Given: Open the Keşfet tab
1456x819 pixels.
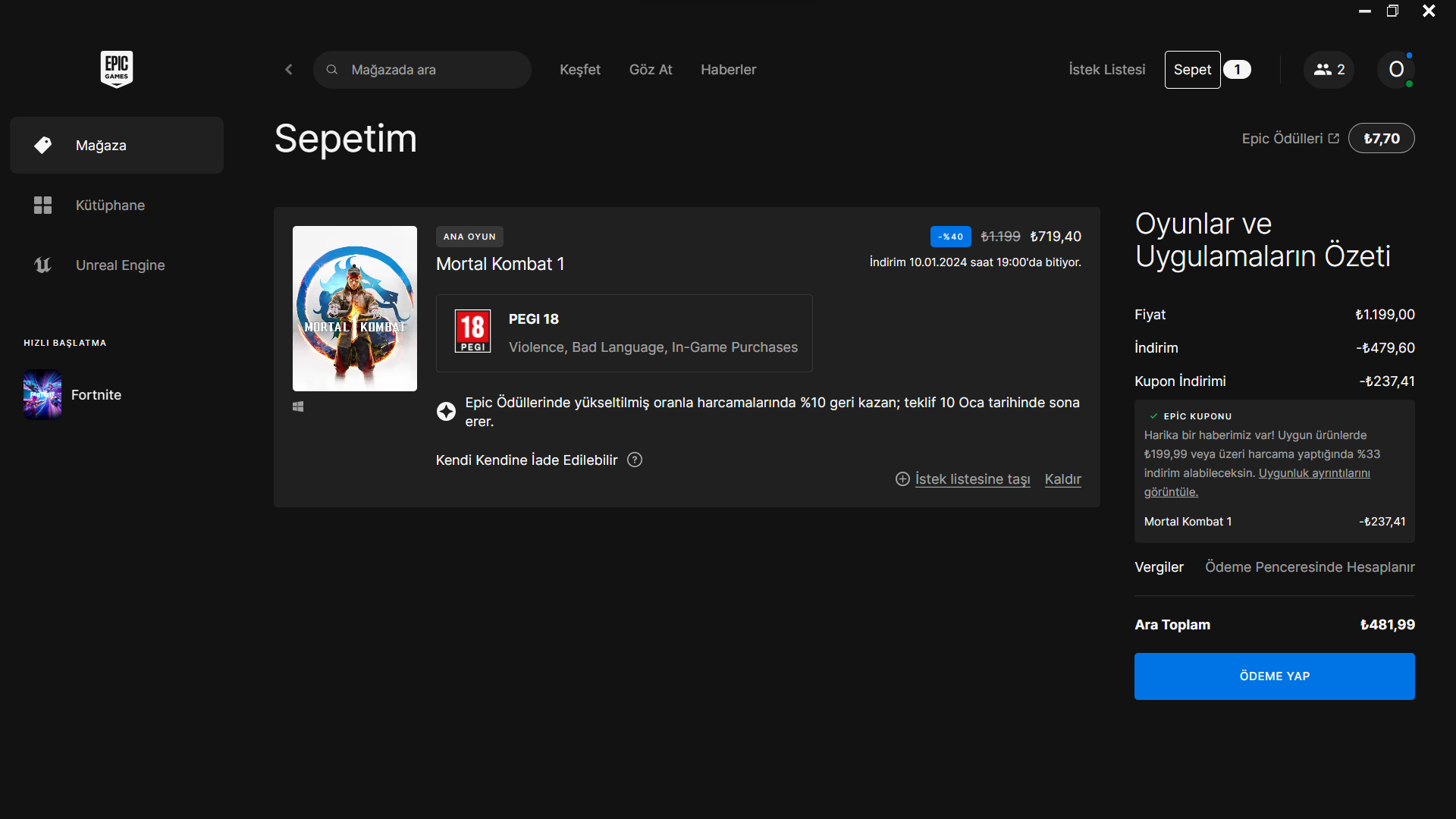Looking at the screenshot, I should (579, 70).
